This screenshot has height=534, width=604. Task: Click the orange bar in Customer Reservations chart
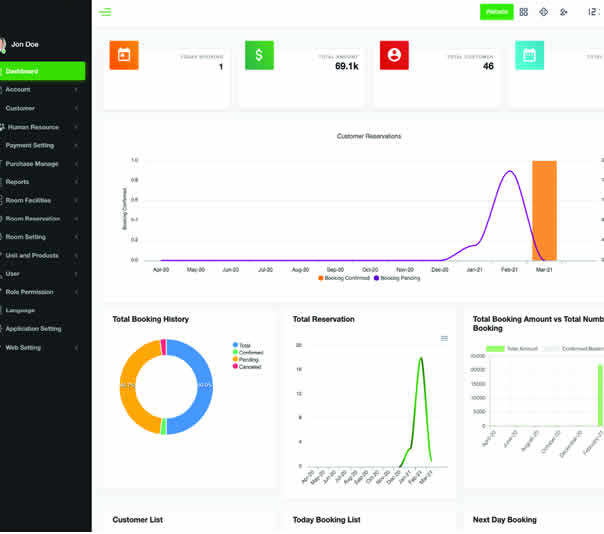point(544,210)
